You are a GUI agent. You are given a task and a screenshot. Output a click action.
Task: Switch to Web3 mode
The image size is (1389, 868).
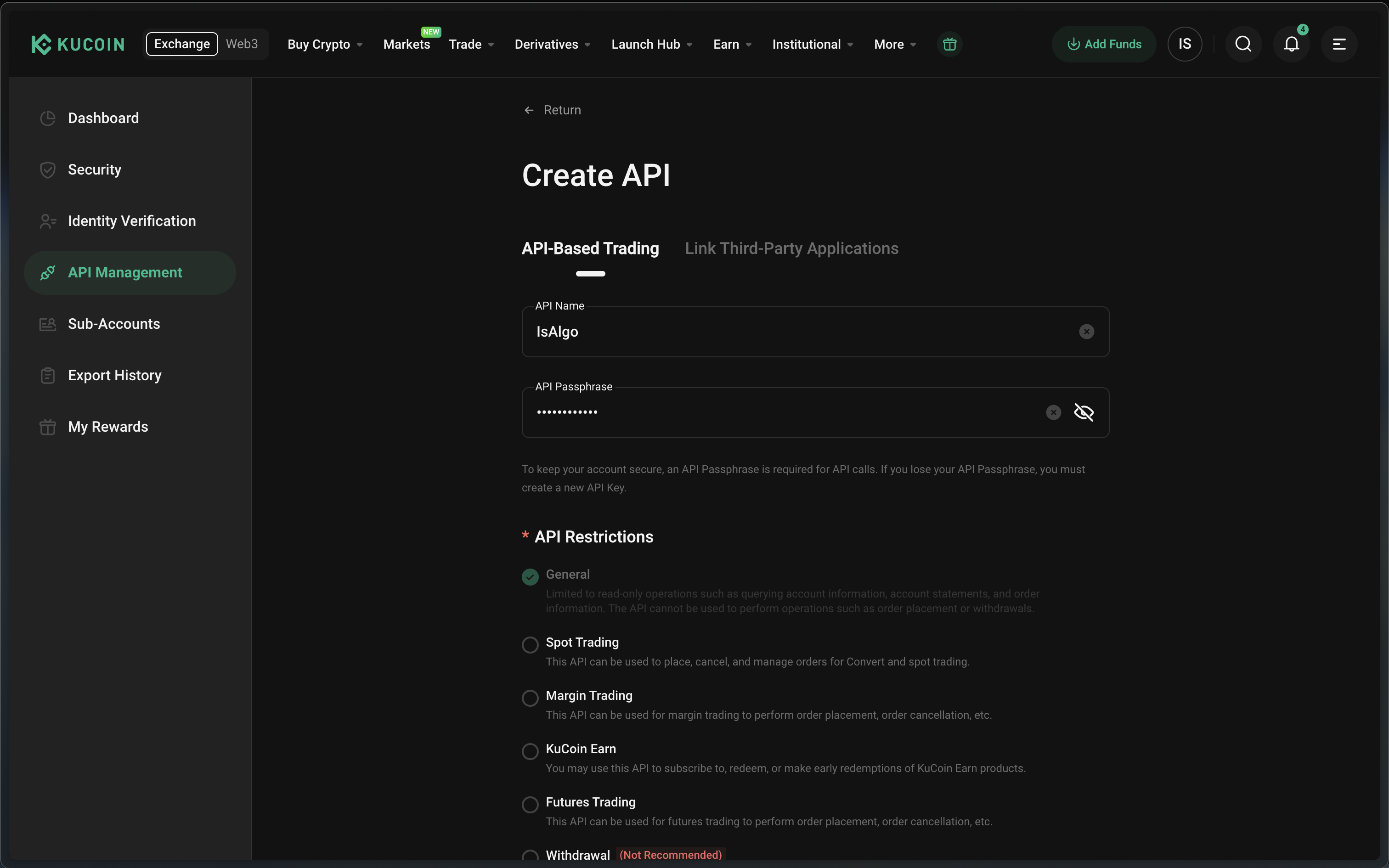(x=242, y=44)
